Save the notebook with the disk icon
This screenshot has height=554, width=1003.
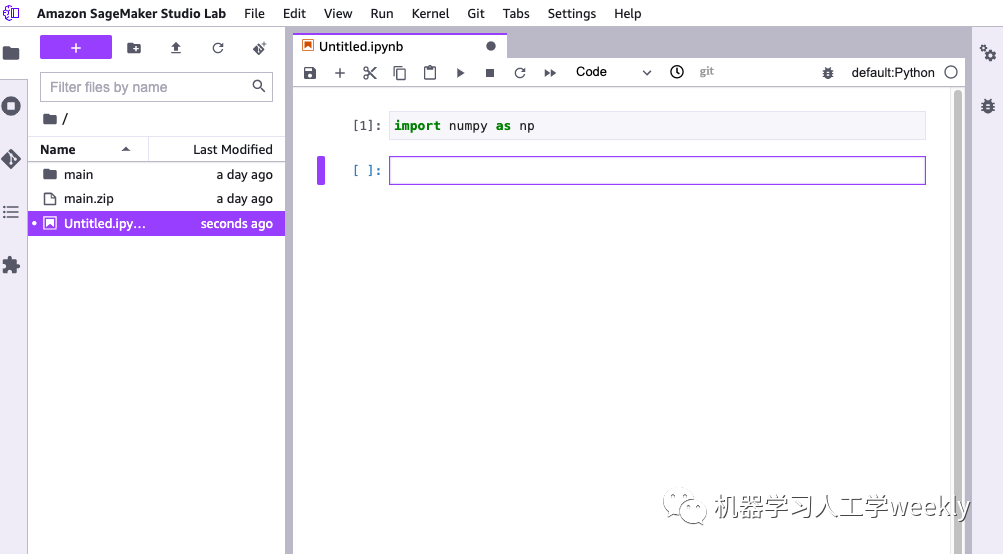pyautogui.click(x=310, y=73)
